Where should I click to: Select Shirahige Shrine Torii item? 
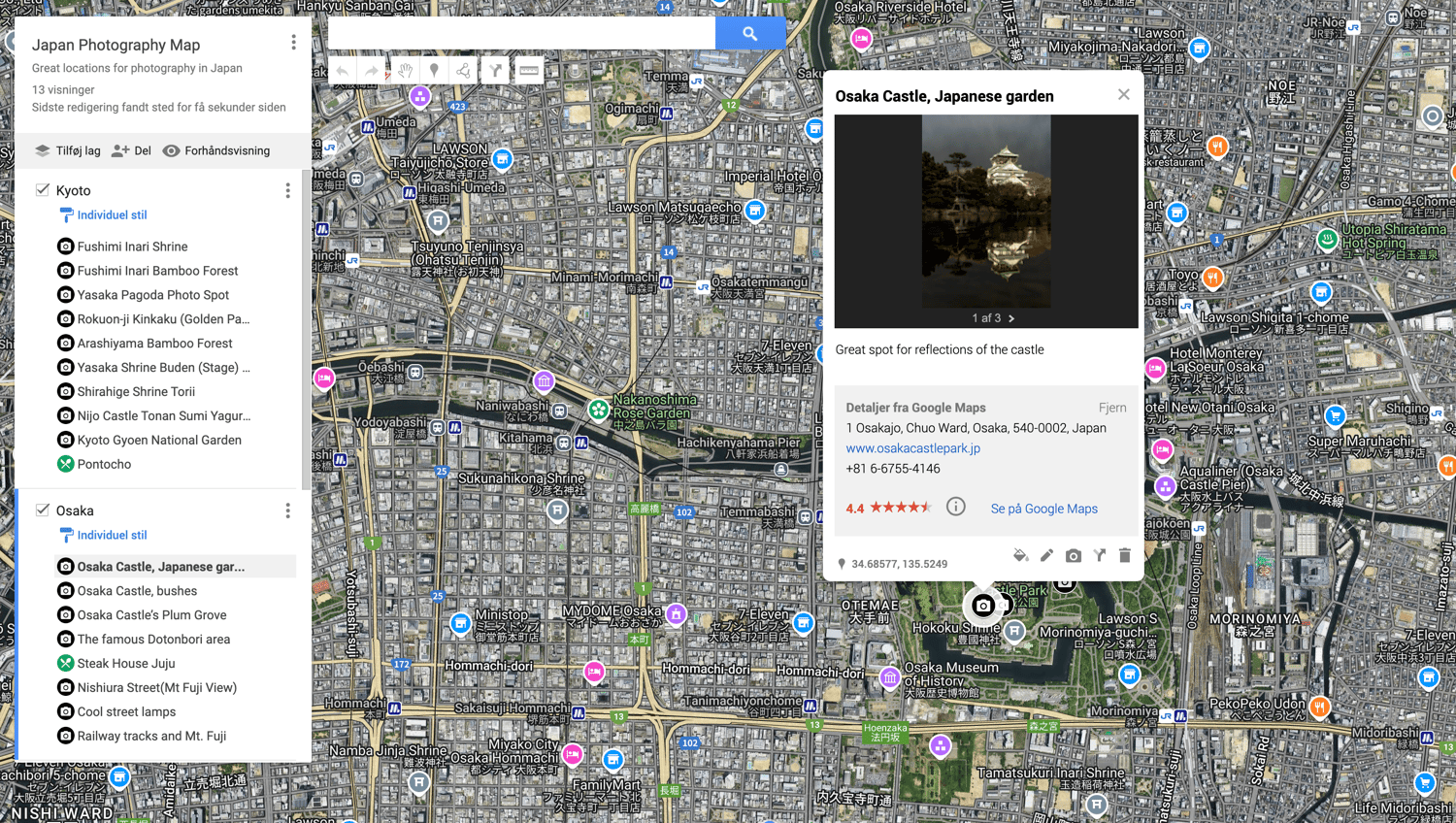[x=136, y=392]
